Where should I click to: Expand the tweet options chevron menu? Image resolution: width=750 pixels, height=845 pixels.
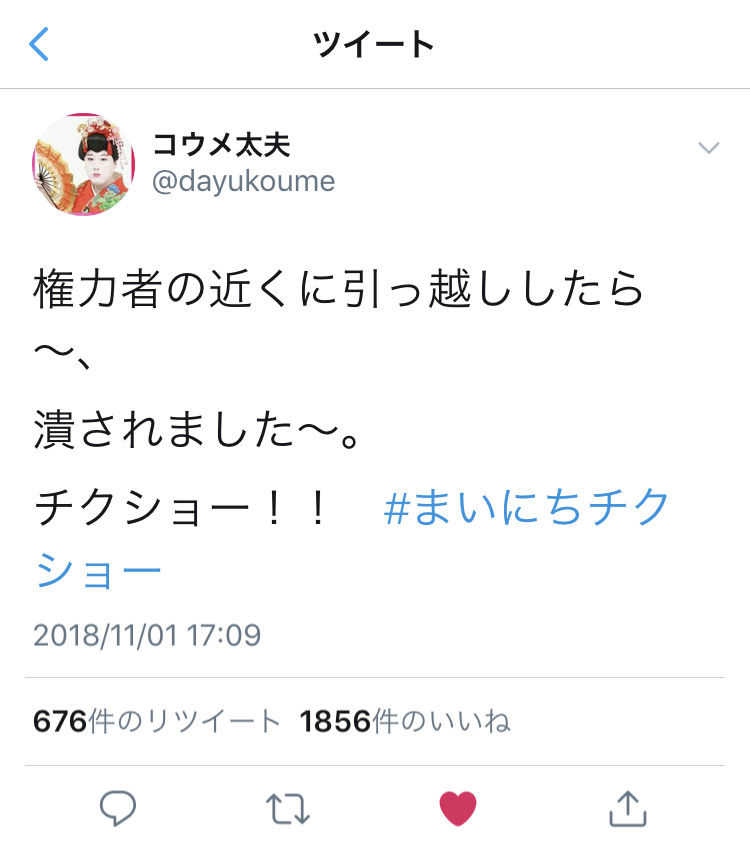(709, 148)
